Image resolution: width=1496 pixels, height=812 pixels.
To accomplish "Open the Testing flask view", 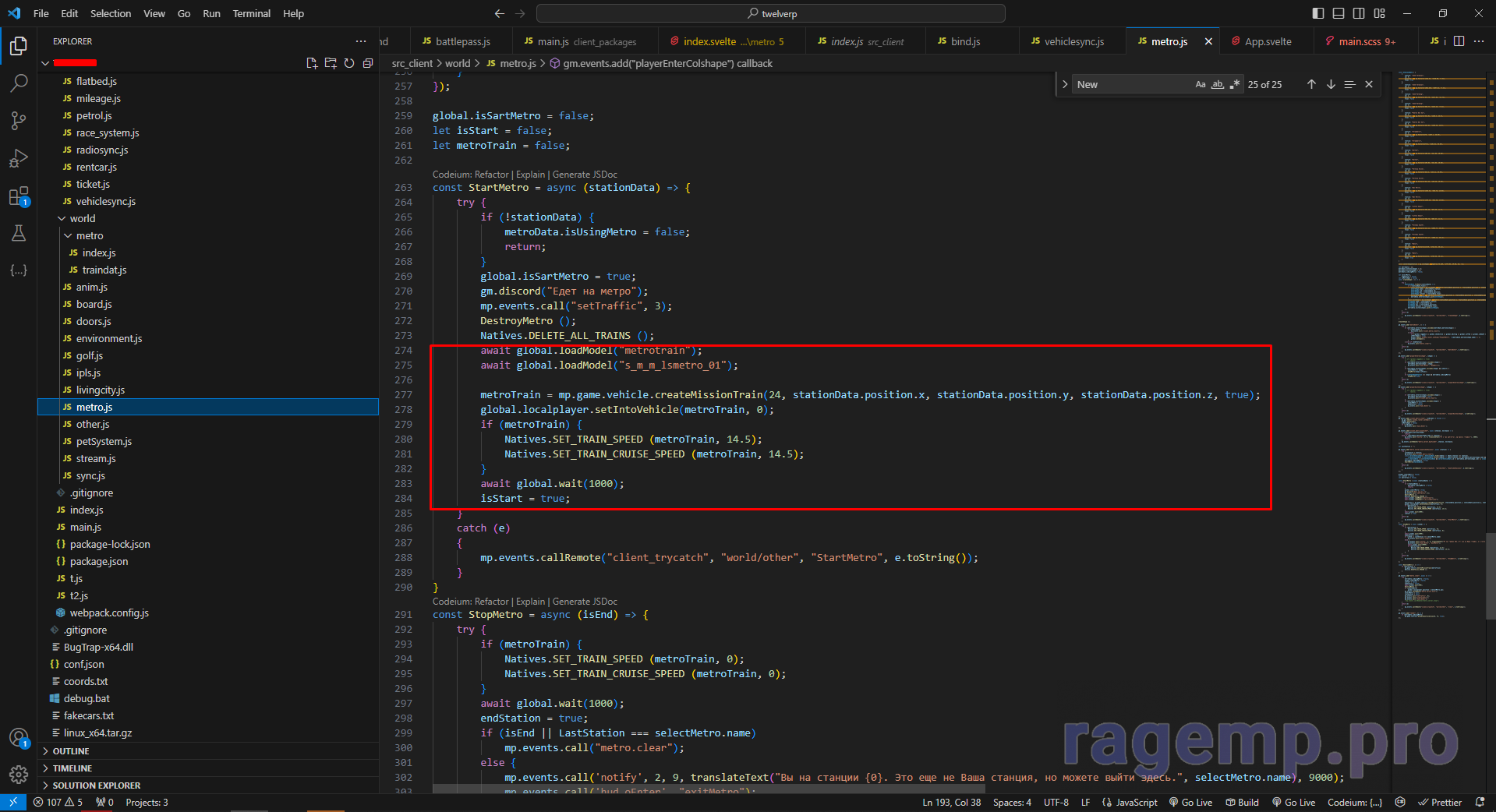I will (x=19, y=233).
